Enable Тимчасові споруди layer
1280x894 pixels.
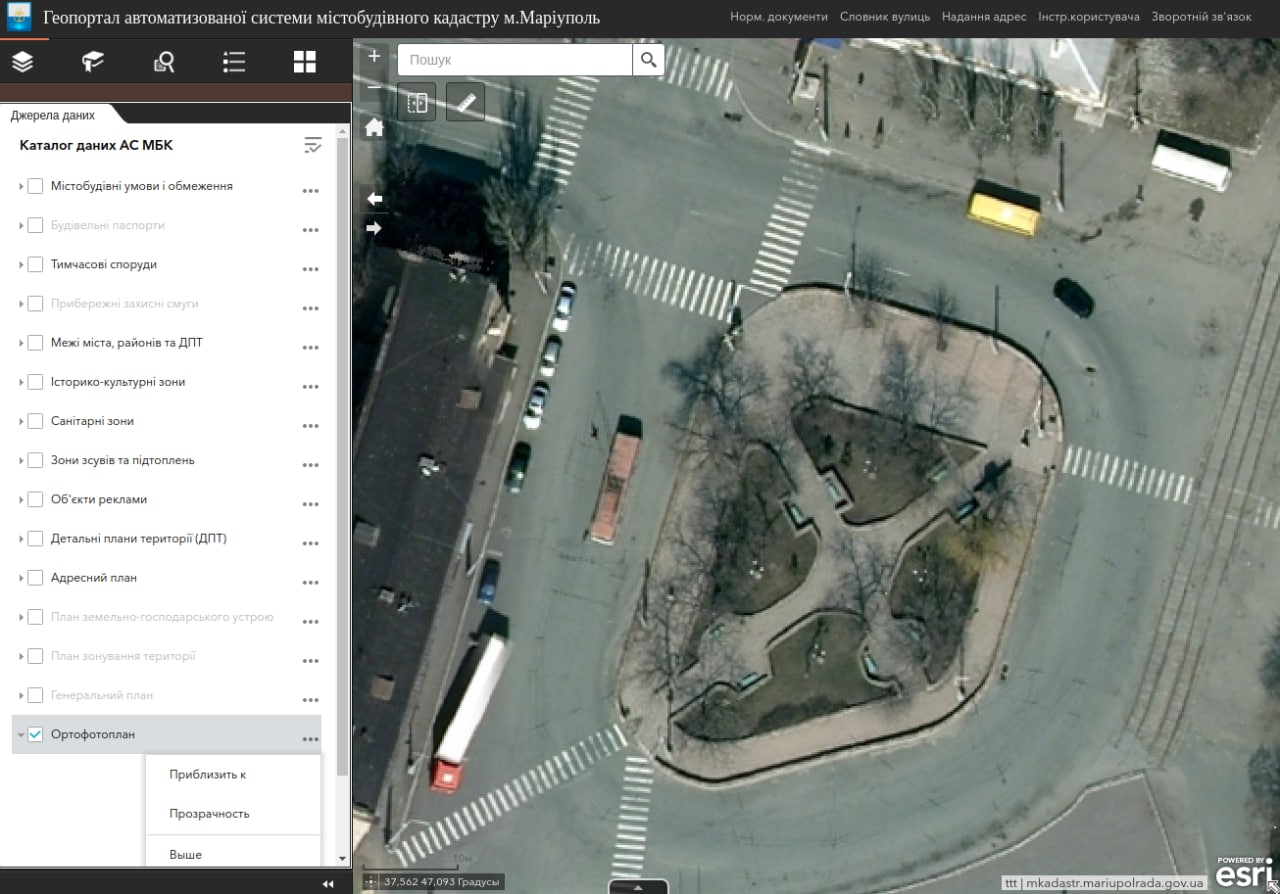coord(35,264)
